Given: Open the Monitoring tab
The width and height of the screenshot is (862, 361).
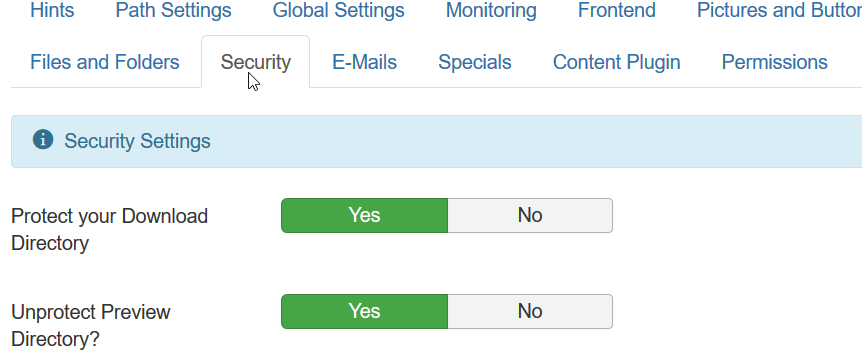Looking at the screenshot, I should pos(491,10).
